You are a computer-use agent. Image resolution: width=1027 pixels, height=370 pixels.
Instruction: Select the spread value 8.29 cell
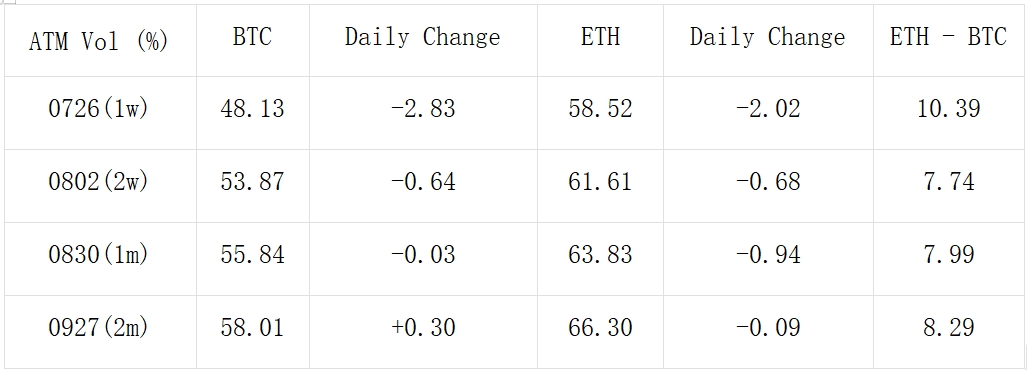pyautogui.click(x=949, y=331)
